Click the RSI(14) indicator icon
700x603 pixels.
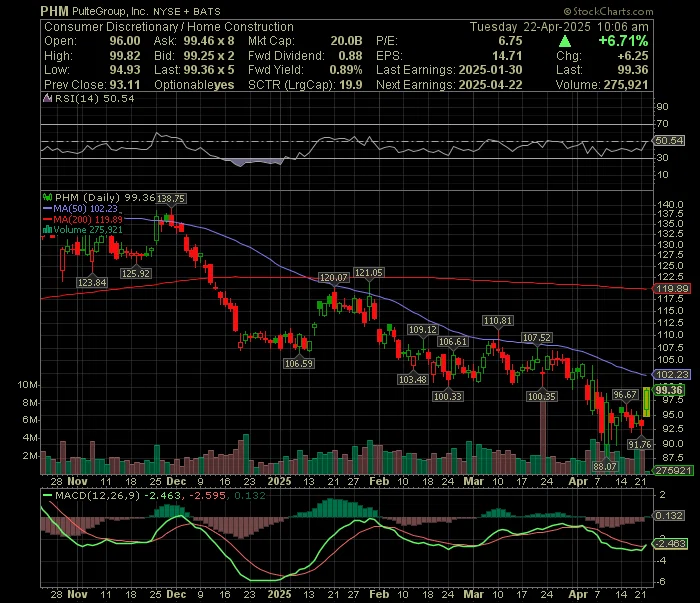point(47,98)
